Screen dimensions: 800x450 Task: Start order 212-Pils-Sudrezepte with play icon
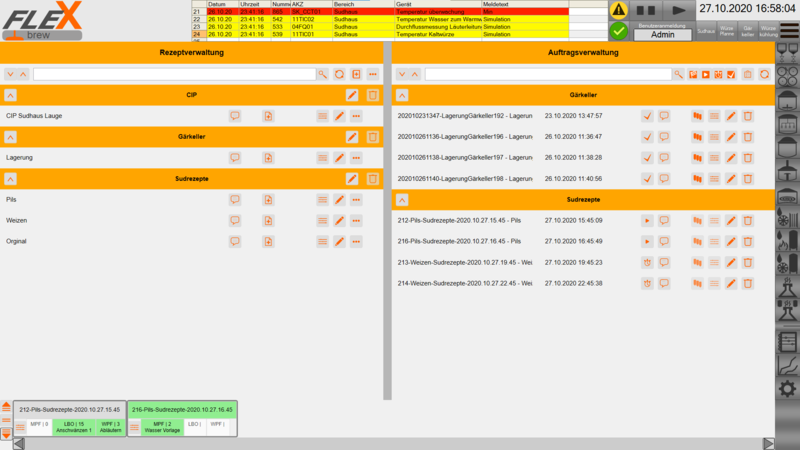click(647, 220)
